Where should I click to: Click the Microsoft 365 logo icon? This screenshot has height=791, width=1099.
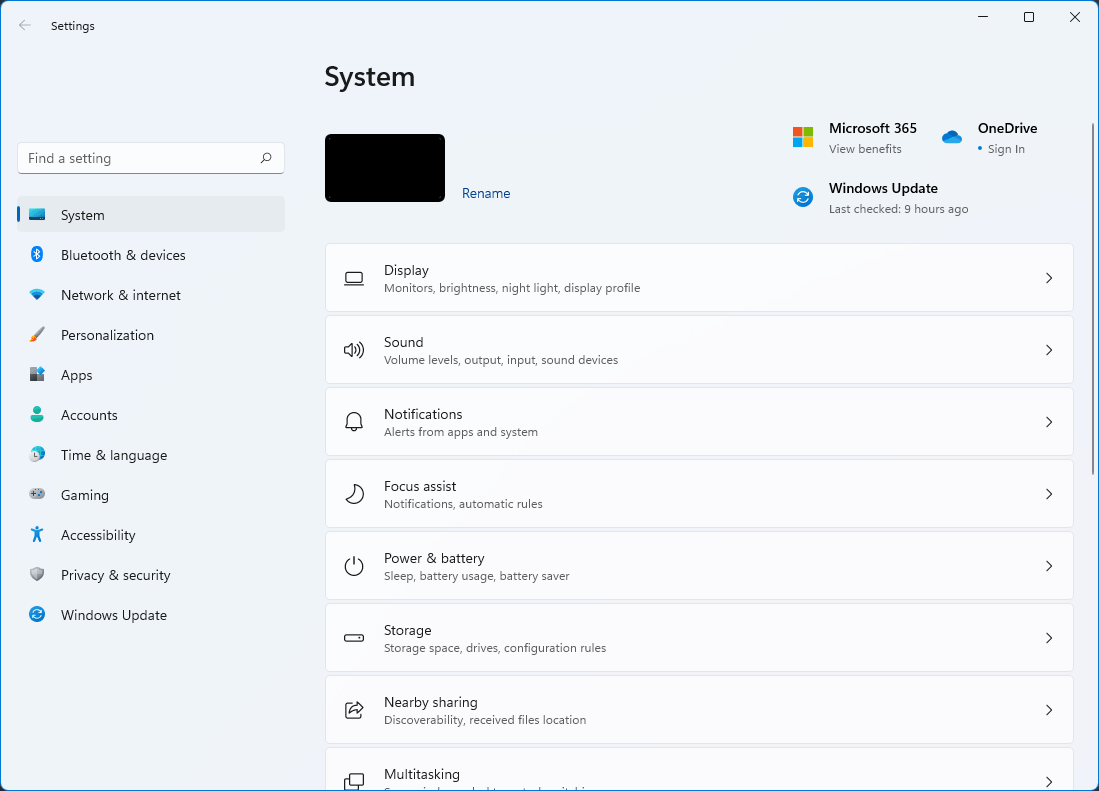coord(803,137)
